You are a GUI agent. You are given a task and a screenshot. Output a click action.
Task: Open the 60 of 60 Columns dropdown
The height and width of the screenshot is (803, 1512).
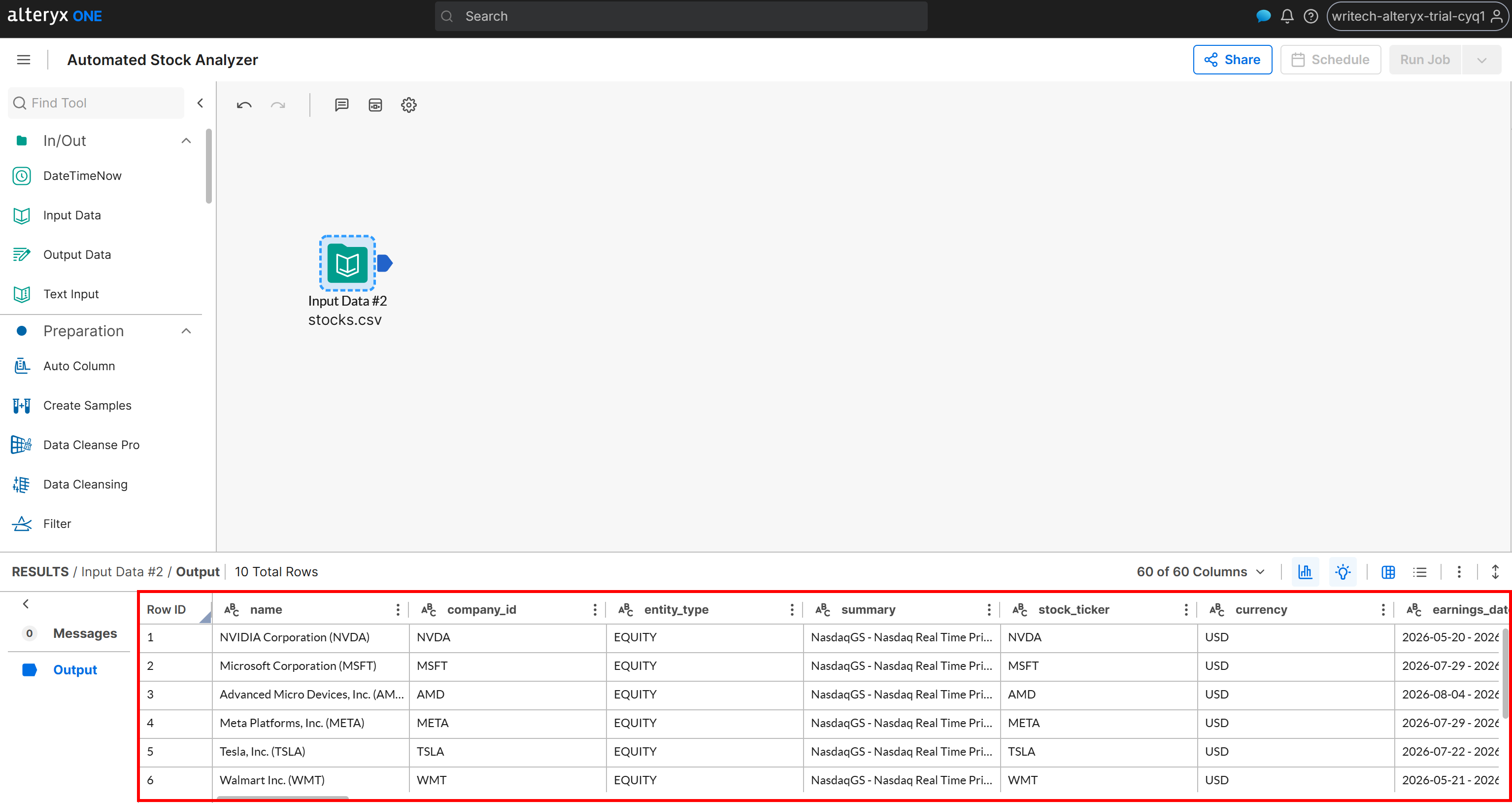1200,571
